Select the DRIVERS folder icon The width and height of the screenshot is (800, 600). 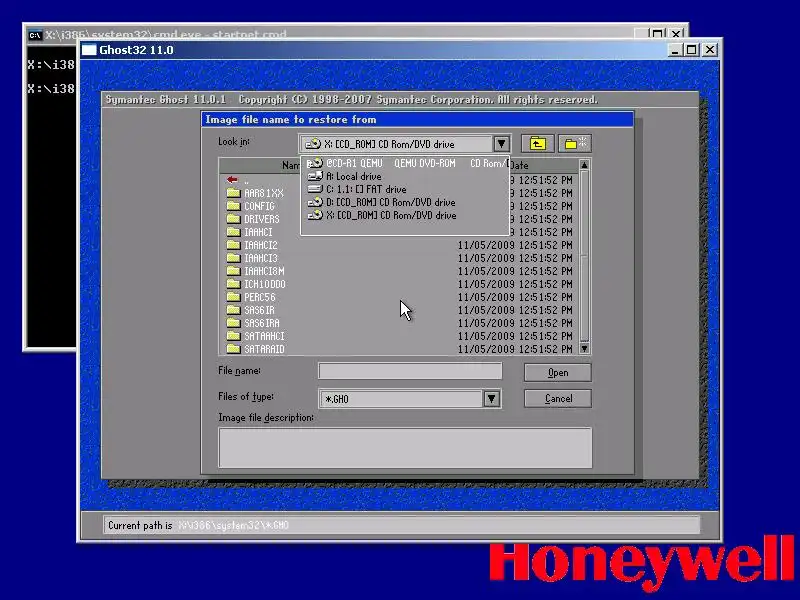pyautogui.click(x=233, y=219)
